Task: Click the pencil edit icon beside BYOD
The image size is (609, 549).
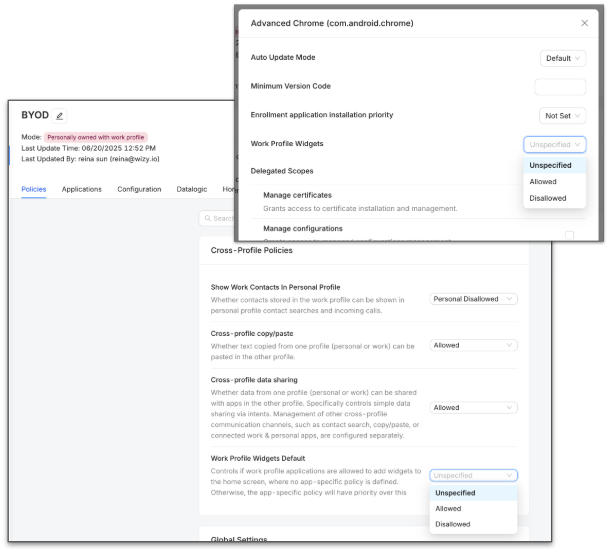Action: tap(59, 116)
